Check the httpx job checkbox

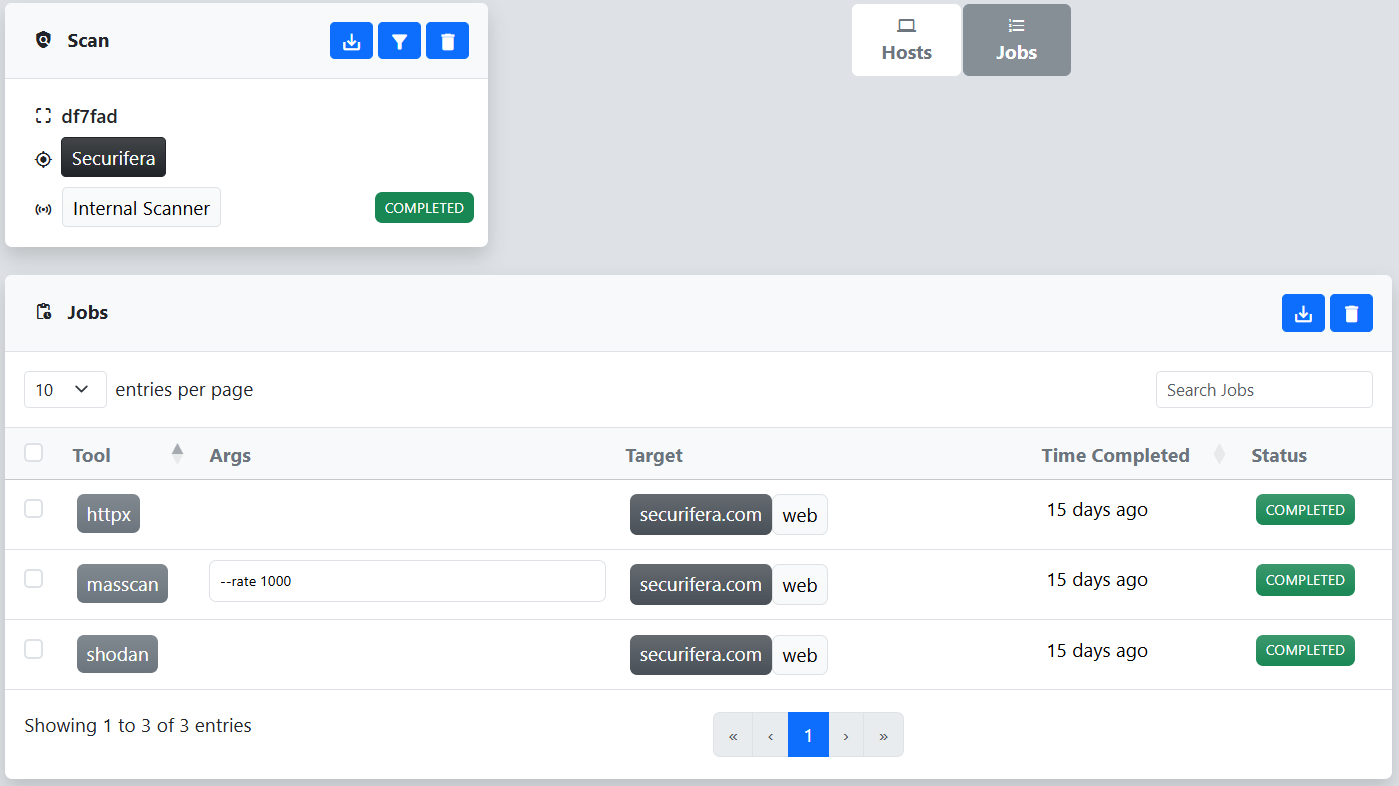coord(34,508)
